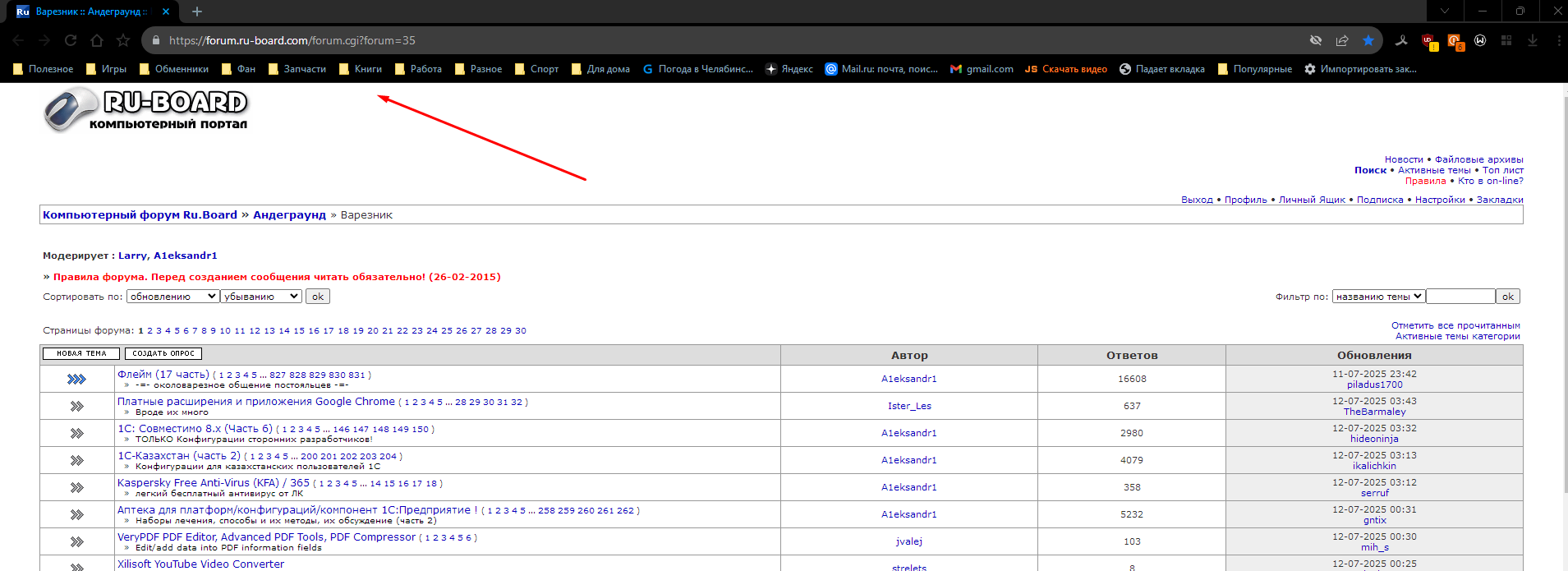Open Популярные bookmarks folder
This screenshot has height=571, width=1568.
pos(1254,69)
